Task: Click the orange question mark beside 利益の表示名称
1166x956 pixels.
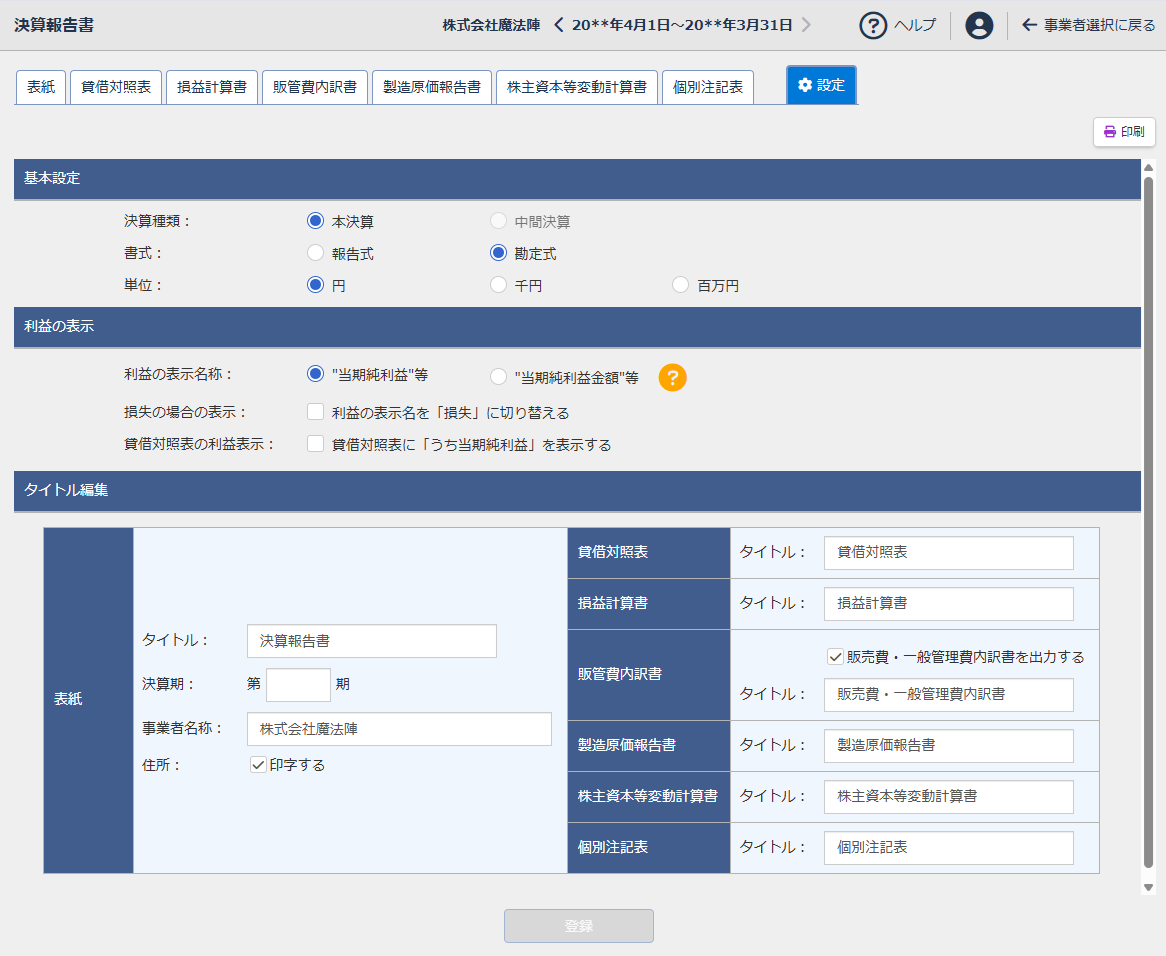Action: pos(672,378)
